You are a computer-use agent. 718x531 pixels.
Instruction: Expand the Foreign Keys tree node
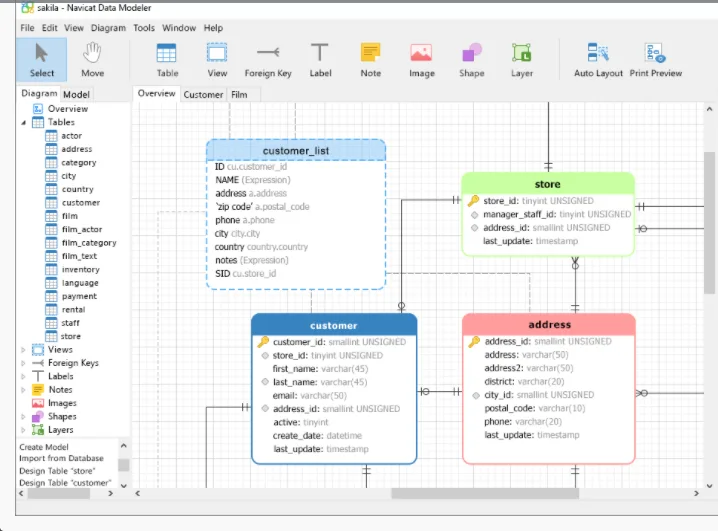23,363
